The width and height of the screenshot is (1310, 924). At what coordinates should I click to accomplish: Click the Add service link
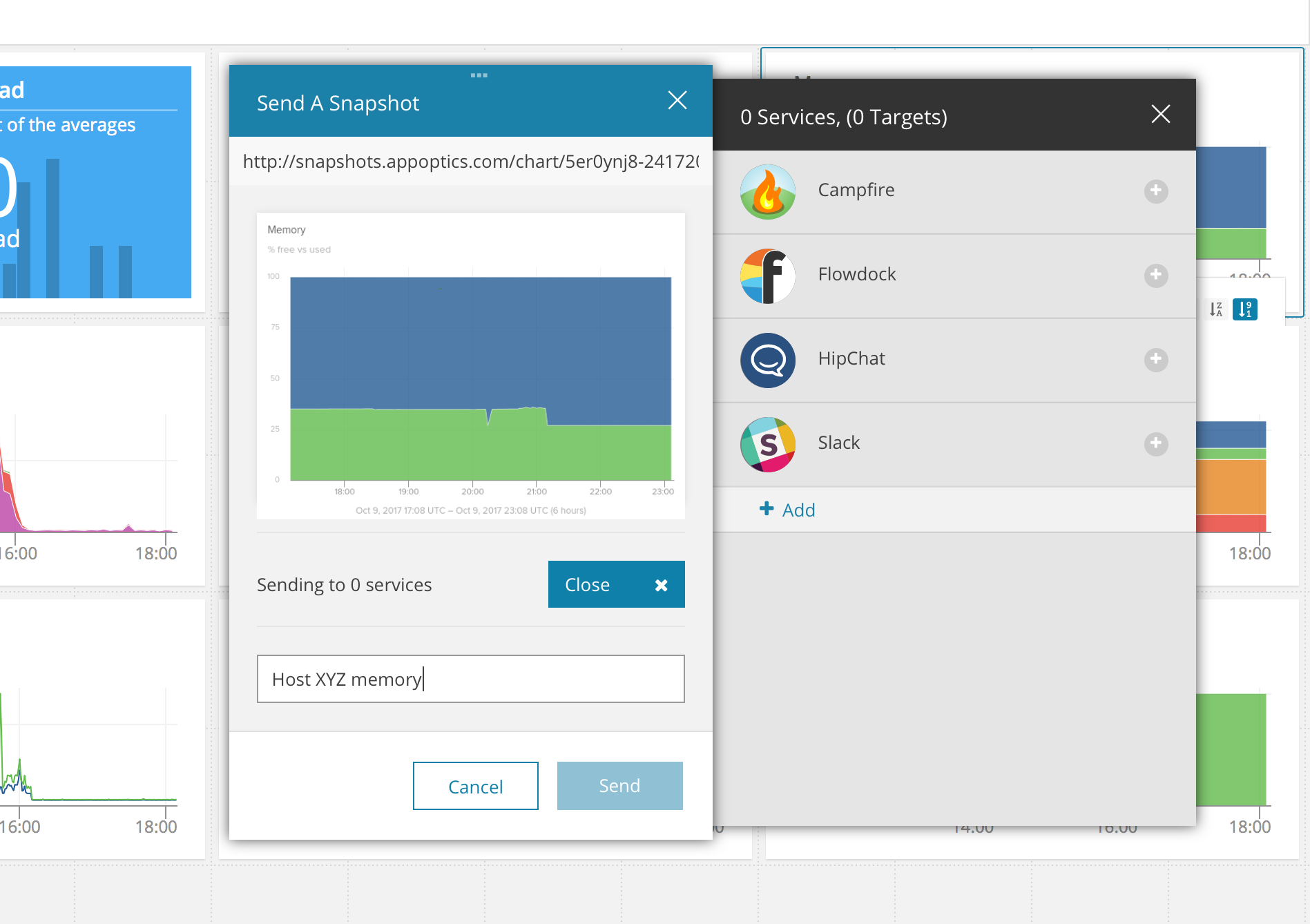tap(798, 510)
